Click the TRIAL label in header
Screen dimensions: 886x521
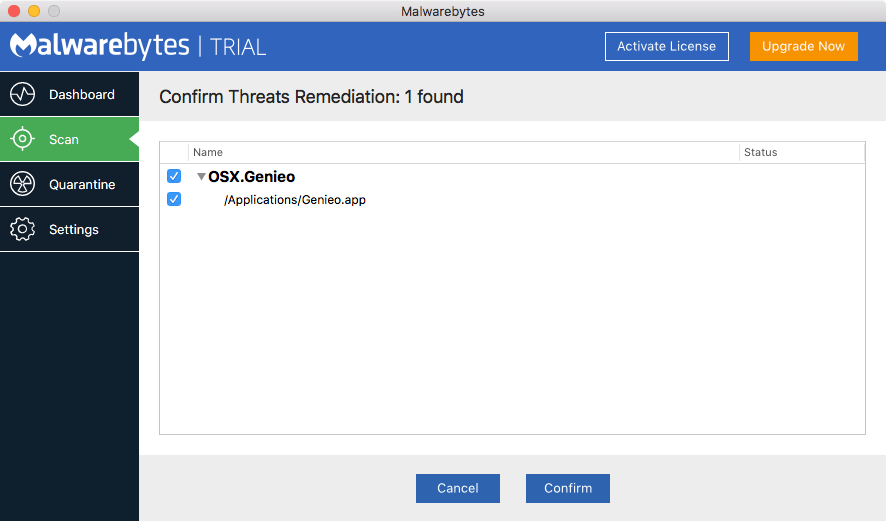click(x=238, y=47)
